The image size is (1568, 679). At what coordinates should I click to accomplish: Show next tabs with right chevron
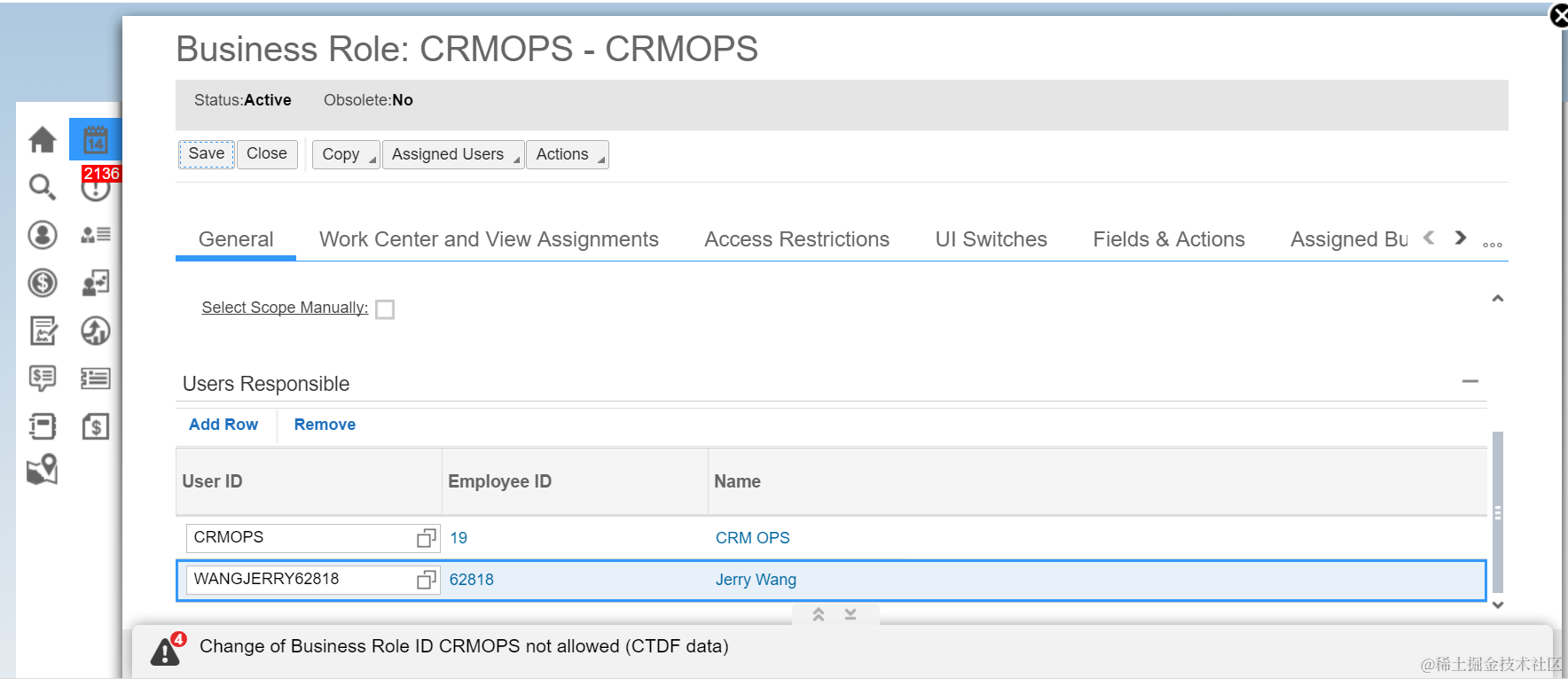click(x=1460, y=238)
